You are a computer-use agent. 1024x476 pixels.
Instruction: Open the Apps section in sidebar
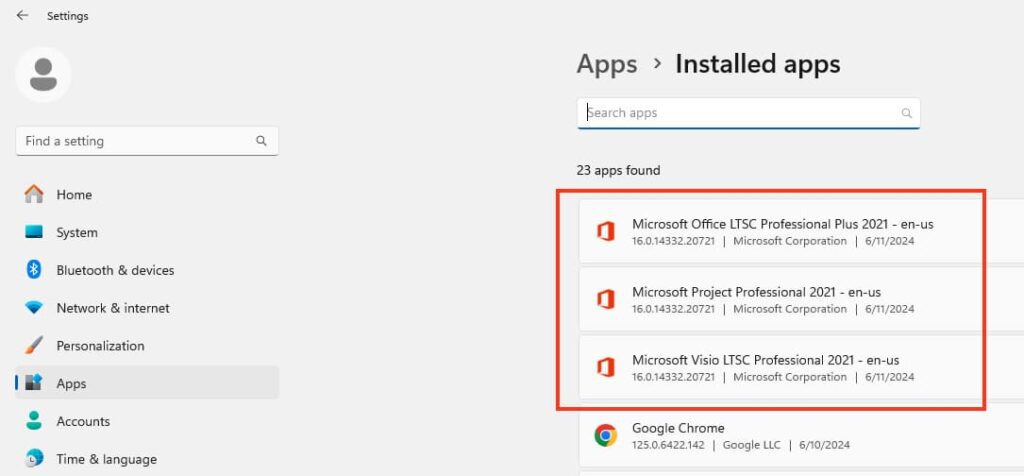coord(71,383)
